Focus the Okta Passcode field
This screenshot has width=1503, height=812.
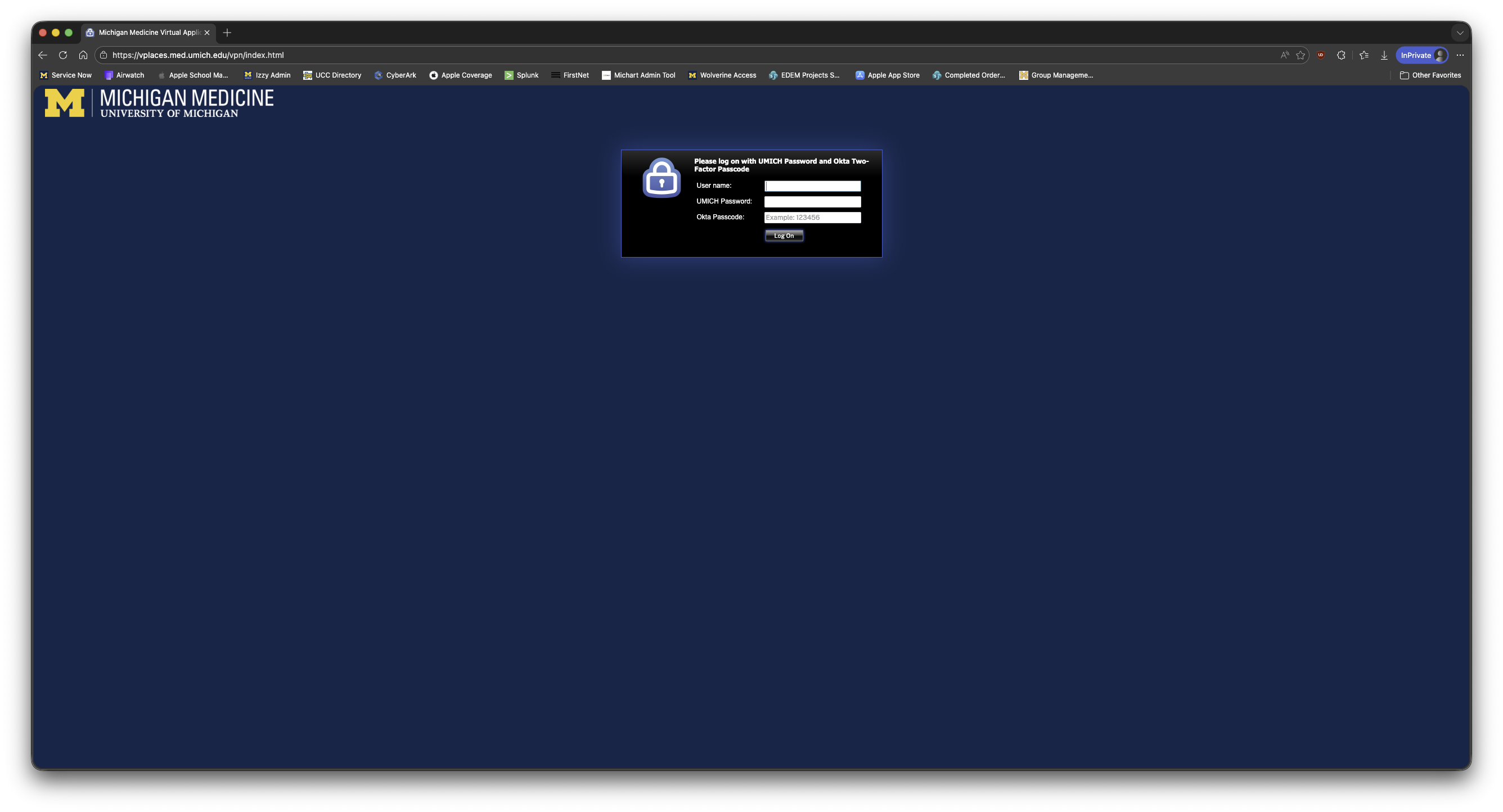[812, 218]
